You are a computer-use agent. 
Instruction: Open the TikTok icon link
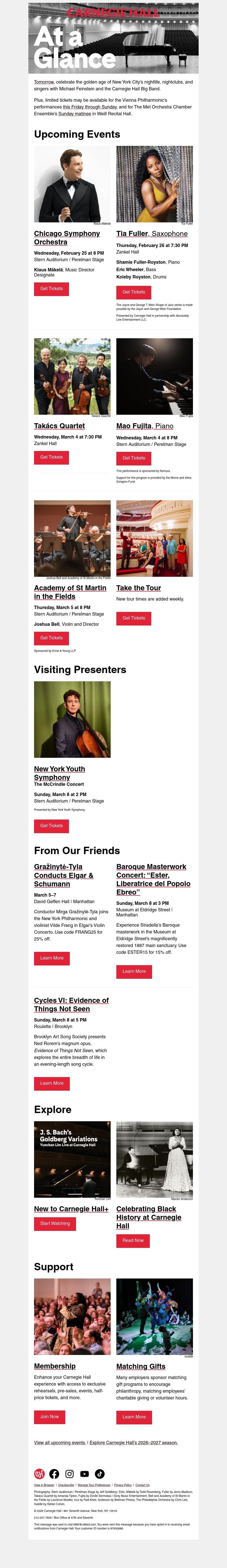100,1474
